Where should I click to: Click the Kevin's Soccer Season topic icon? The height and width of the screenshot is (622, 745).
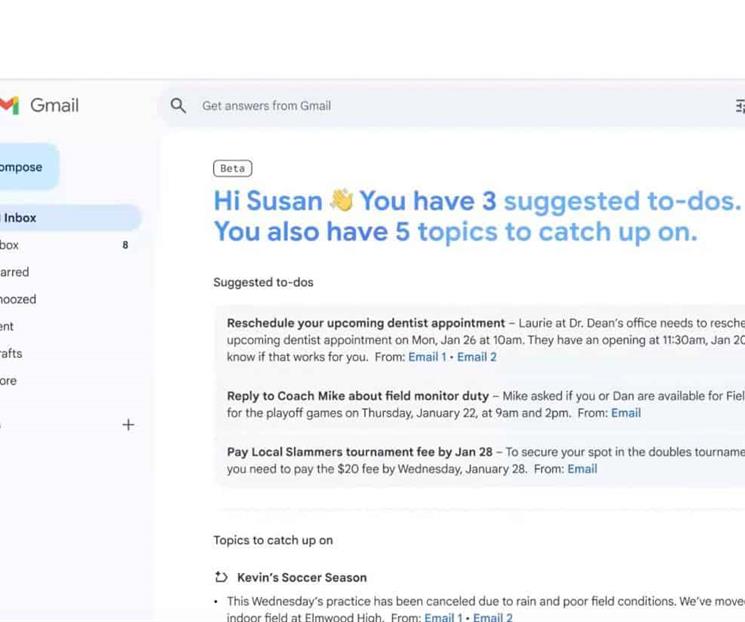tap(221, 577)
